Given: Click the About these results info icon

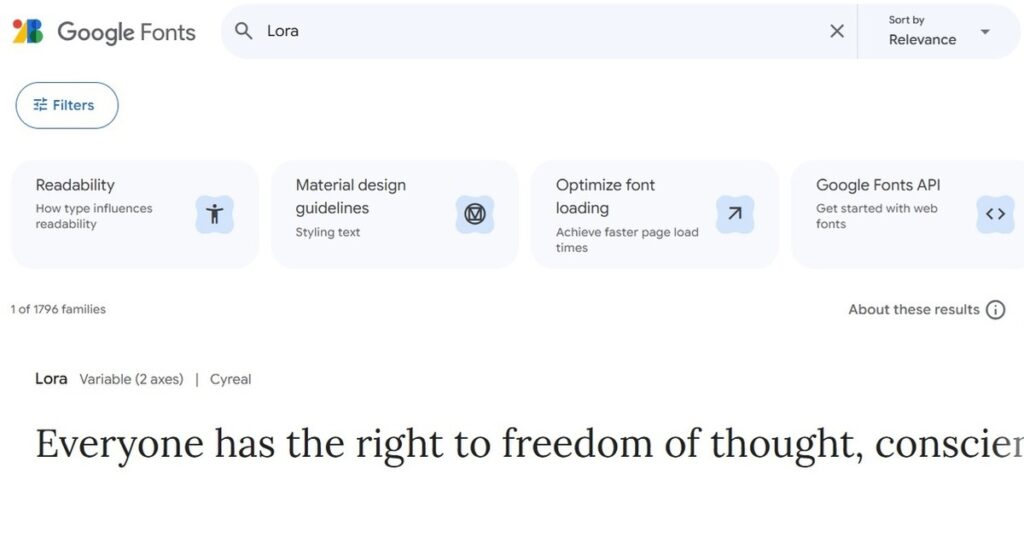Looking at the screenshot, I should (995, 309).
